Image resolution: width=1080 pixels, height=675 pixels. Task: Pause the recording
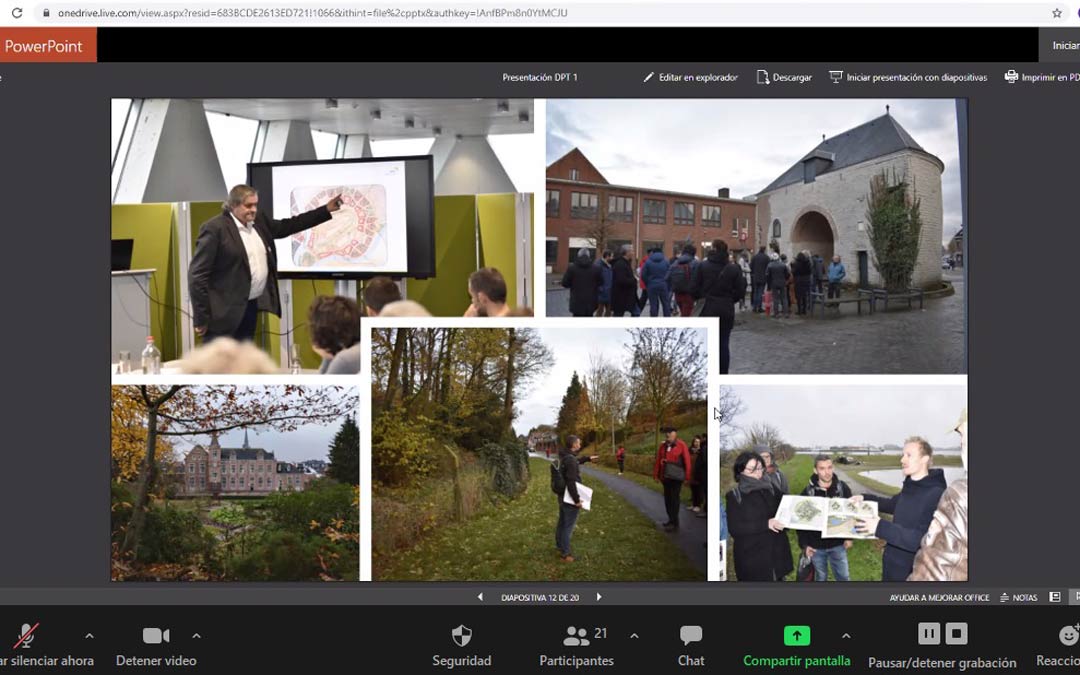[928, 634]
